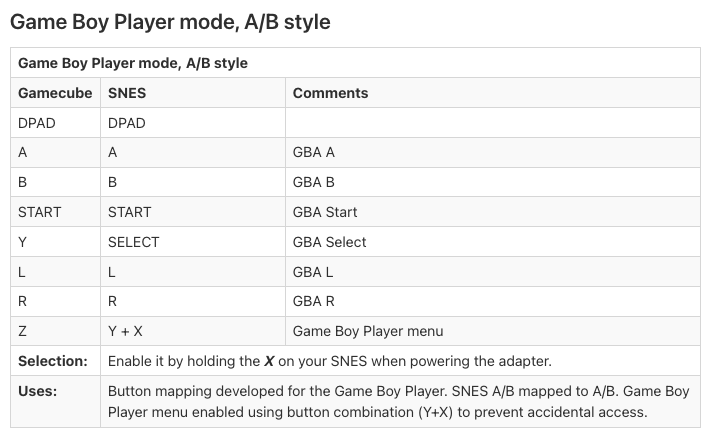Viewport: 719px width, 447px height.
Task: Select the table caption row text
Action: click(x=133, y=63)
